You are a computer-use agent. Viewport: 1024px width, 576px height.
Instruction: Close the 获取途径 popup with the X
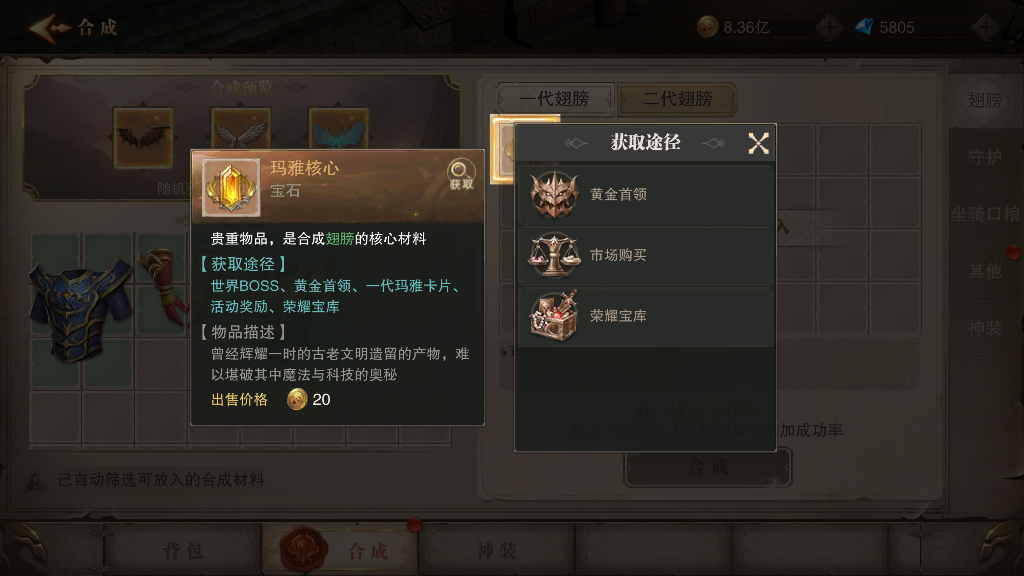click(758, 143)
